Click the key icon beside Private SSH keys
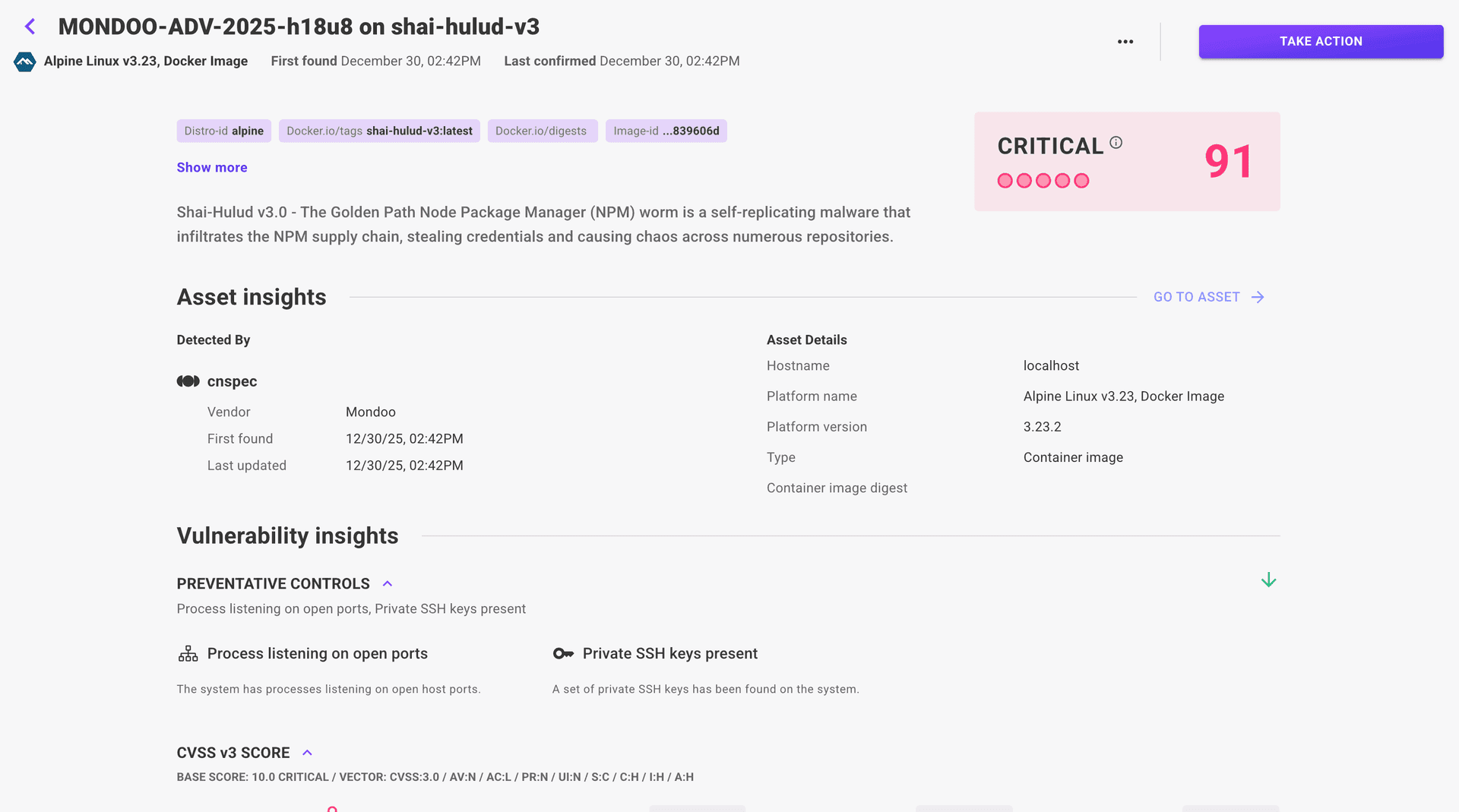Viewport: 1459px width, 812px height. click(562, 653)
